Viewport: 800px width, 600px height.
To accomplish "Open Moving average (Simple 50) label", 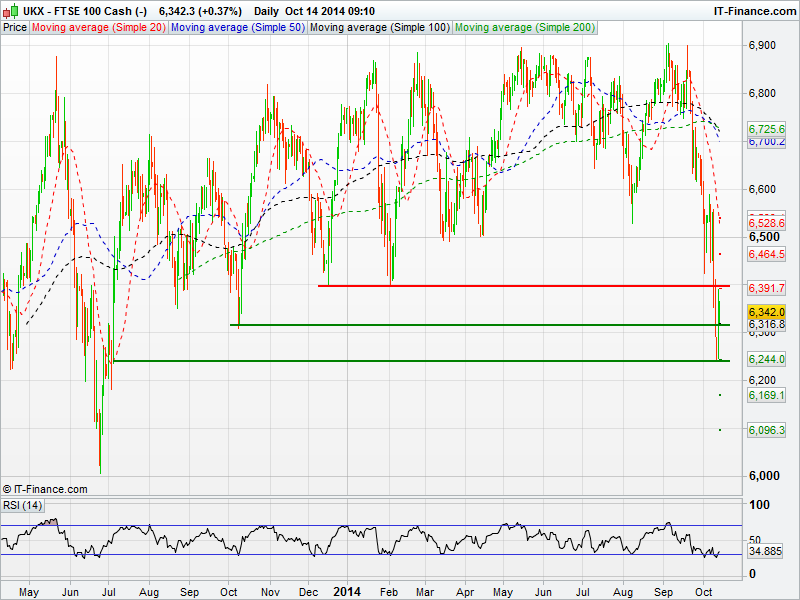I will 236,27.
